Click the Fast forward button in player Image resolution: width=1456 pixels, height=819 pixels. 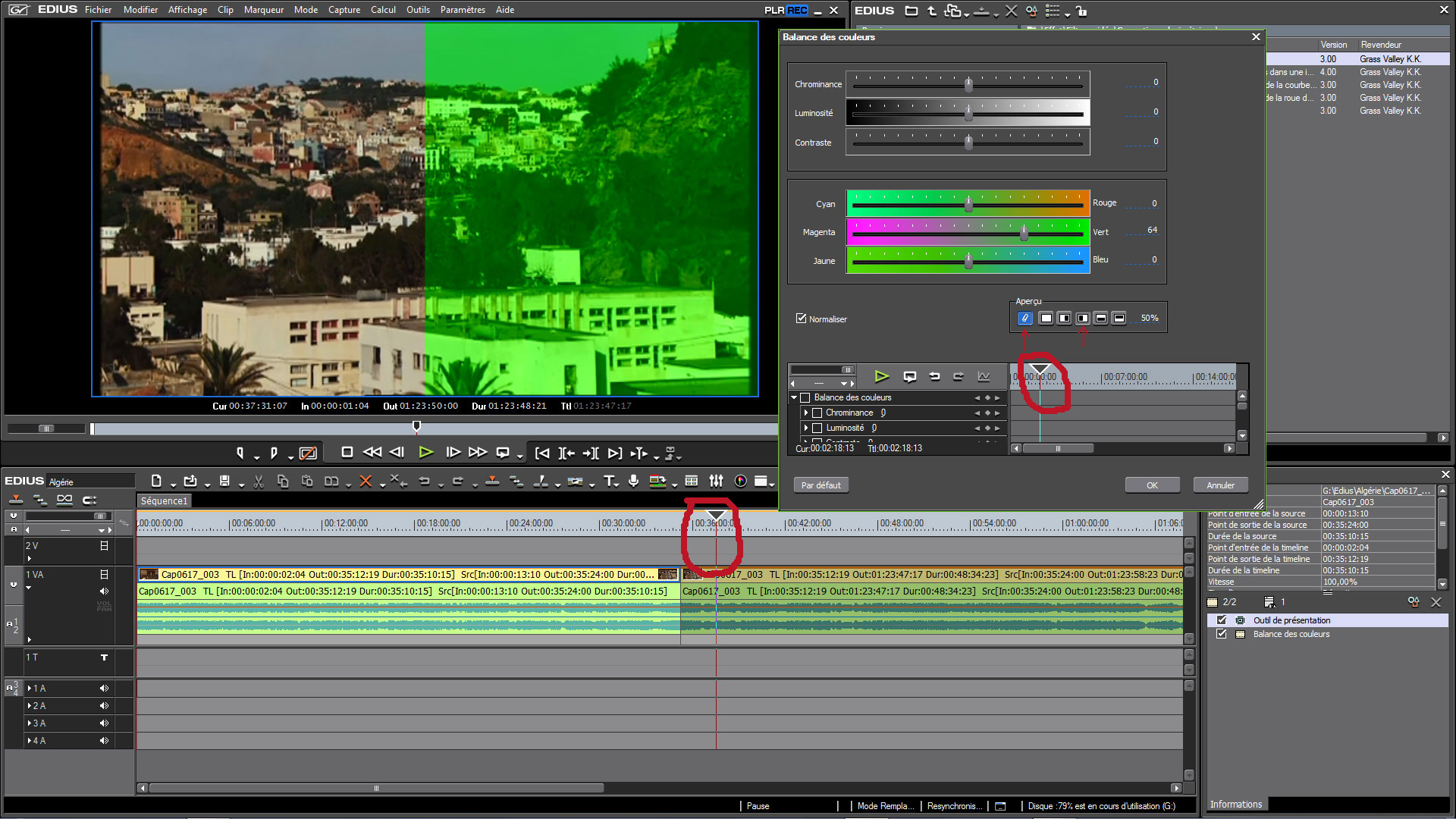pos(478,452)
